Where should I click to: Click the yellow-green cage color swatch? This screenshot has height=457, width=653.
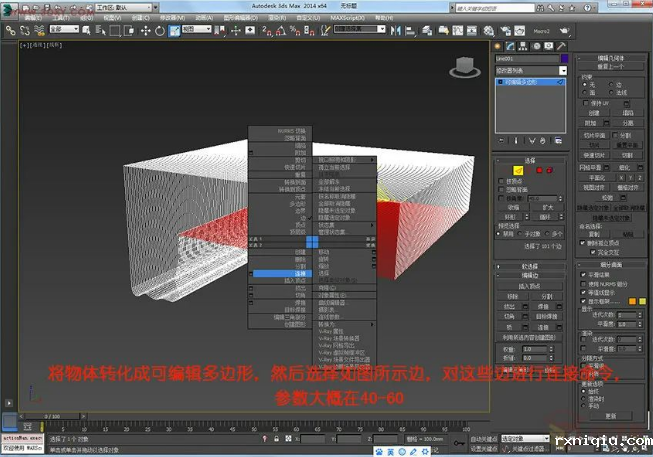642,301
